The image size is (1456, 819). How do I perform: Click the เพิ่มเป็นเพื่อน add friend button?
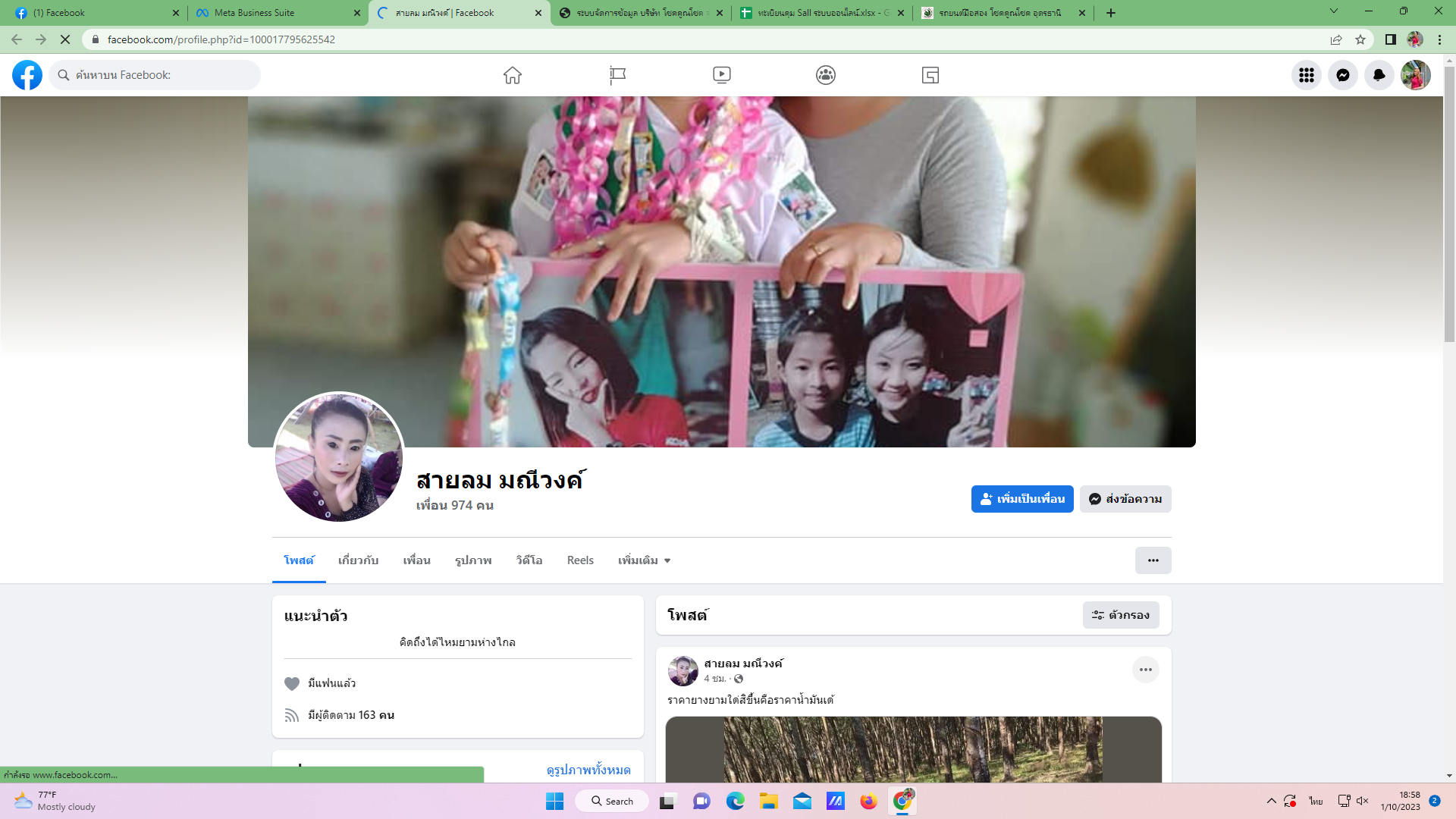[x=1021, y=499]
